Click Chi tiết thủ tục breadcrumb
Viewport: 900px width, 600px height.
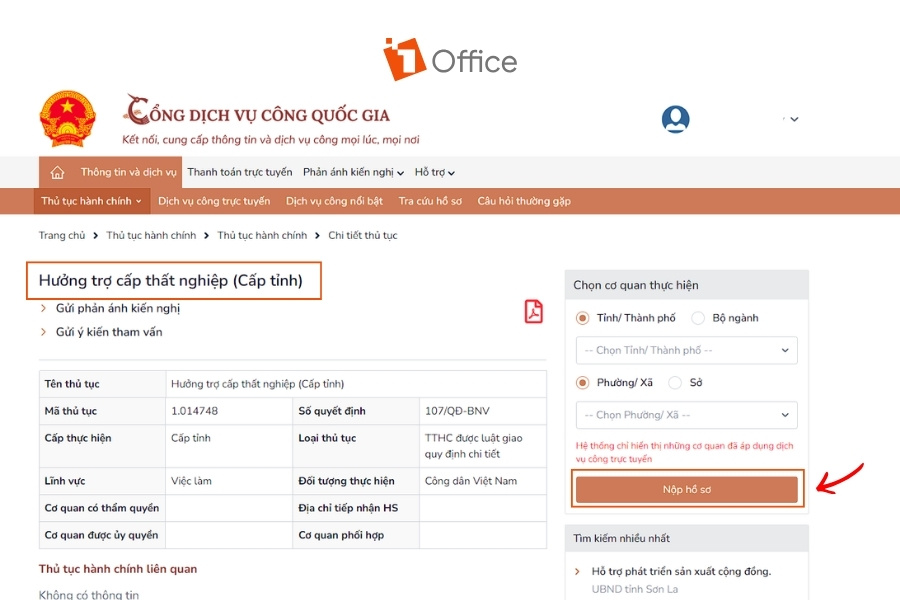click(x=363, y=235)
